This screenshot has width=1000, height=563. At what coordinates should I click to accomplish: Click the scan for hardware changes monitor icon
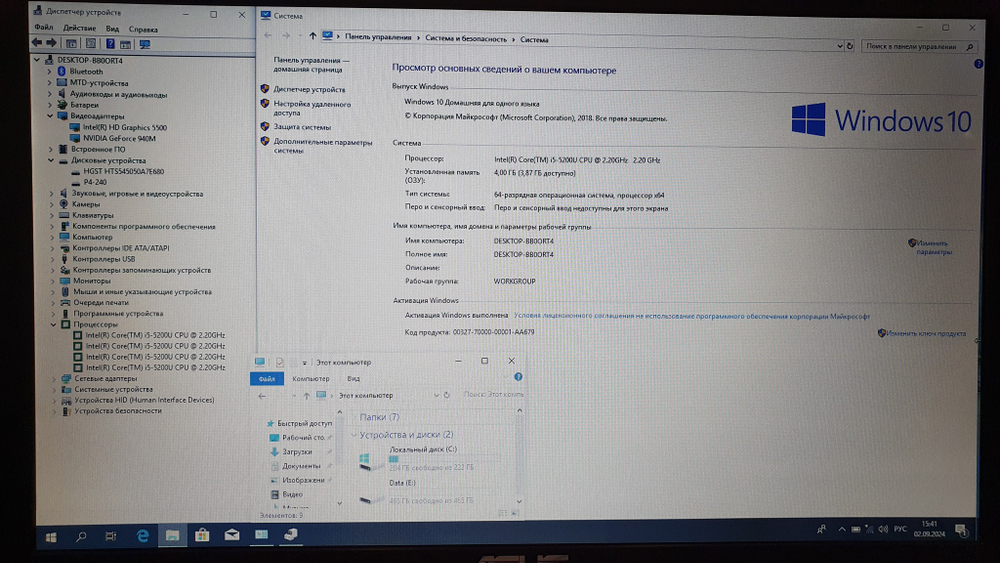pyautogui.click(x=145, y=44)
